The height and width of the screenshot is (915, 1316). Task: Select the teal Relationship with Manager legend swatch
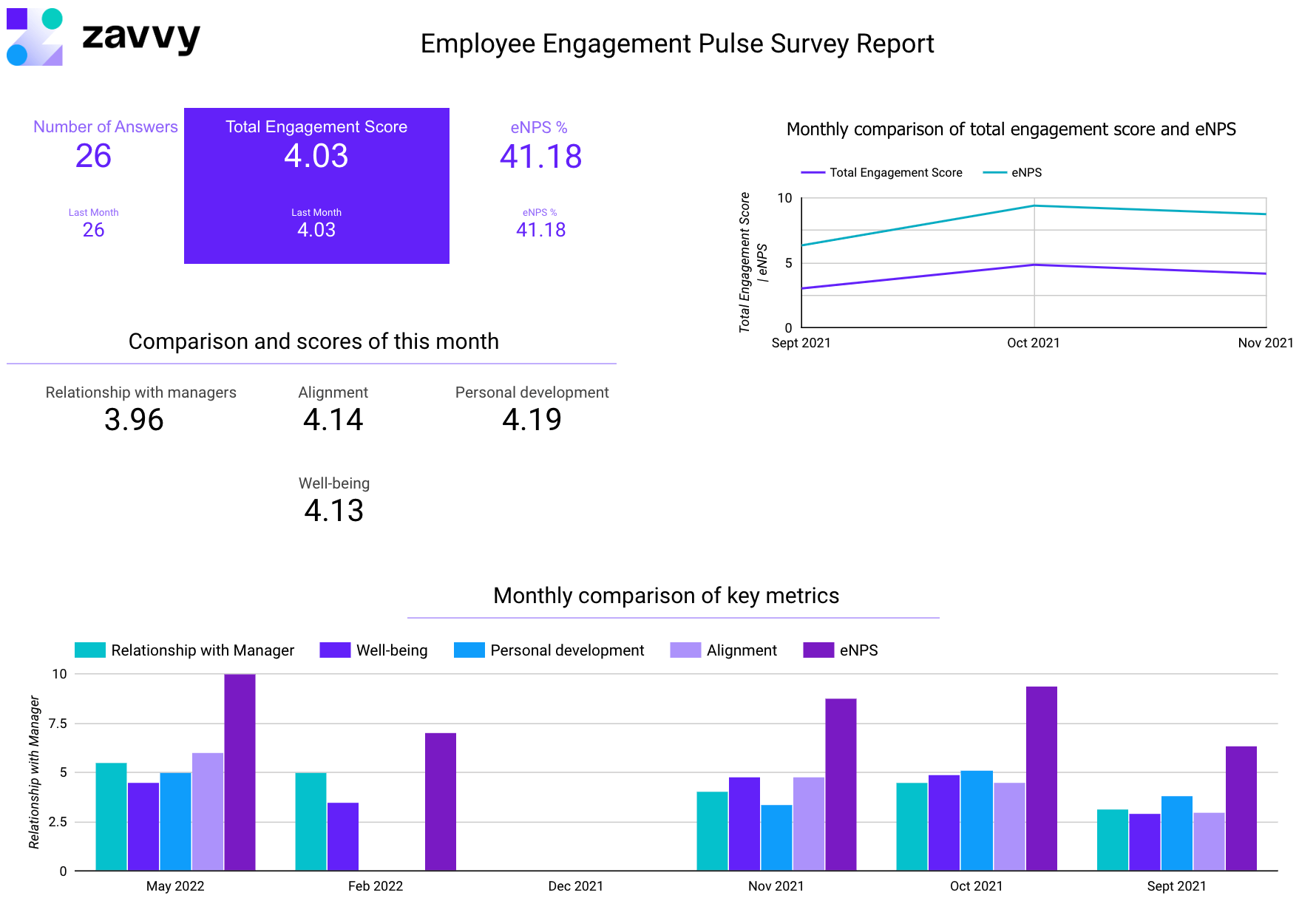[88, 650]
